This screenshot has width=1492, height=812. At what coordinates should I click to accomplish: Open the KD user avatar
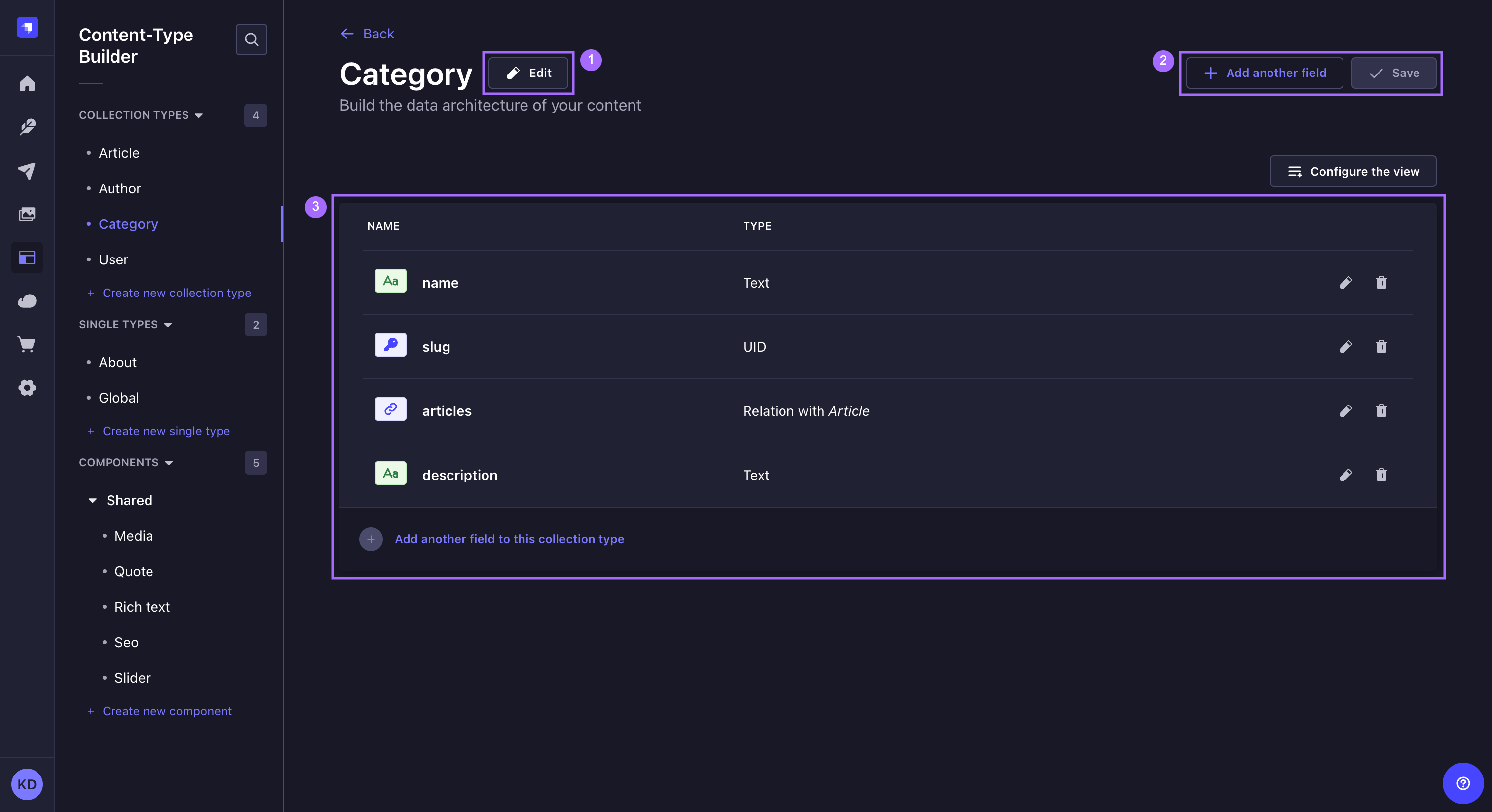[27, 784]
